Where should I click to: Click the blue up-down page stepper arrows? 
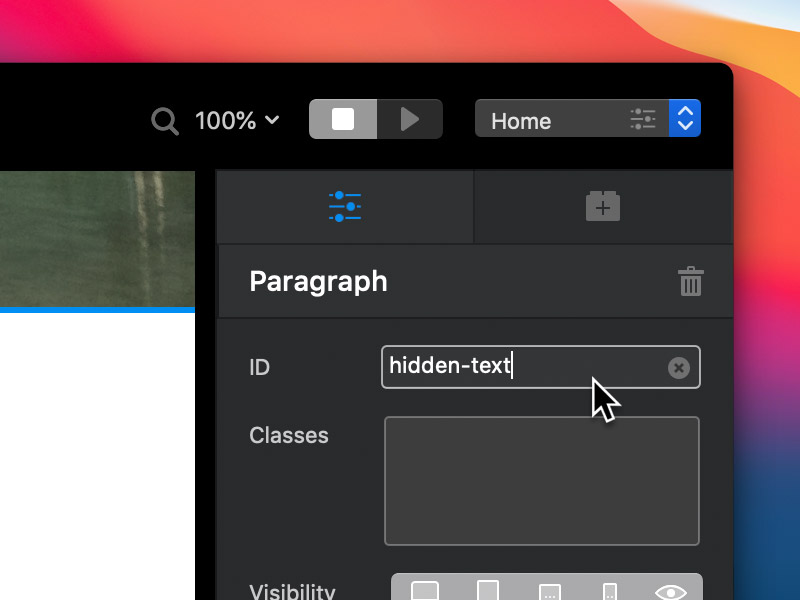[x=685, y=118]
